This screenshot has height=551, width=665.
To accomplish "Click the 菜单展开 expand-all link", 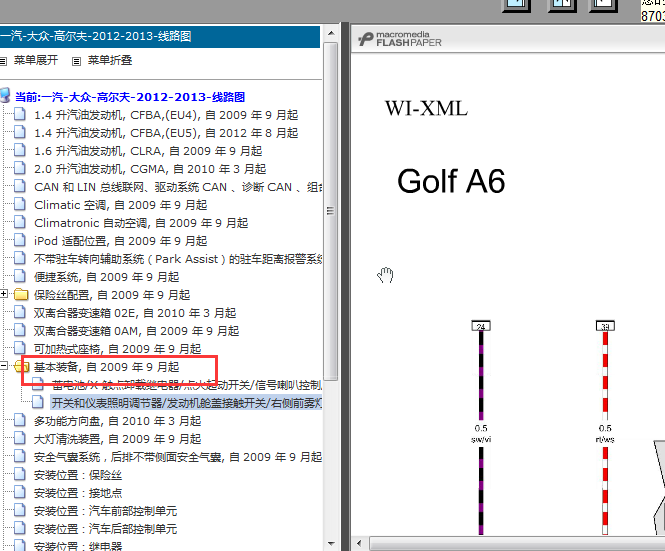I will point(36,60).
